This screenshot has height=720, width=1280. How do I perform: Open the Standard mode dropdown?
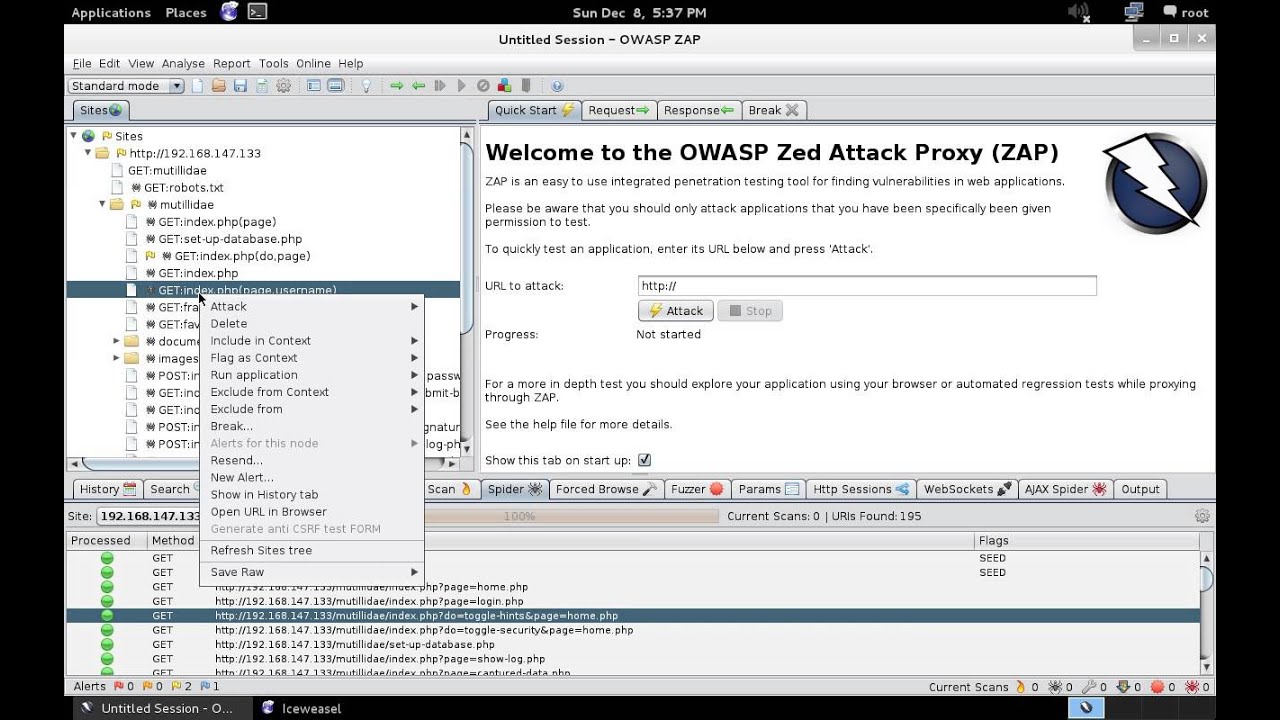pos(126,86)
